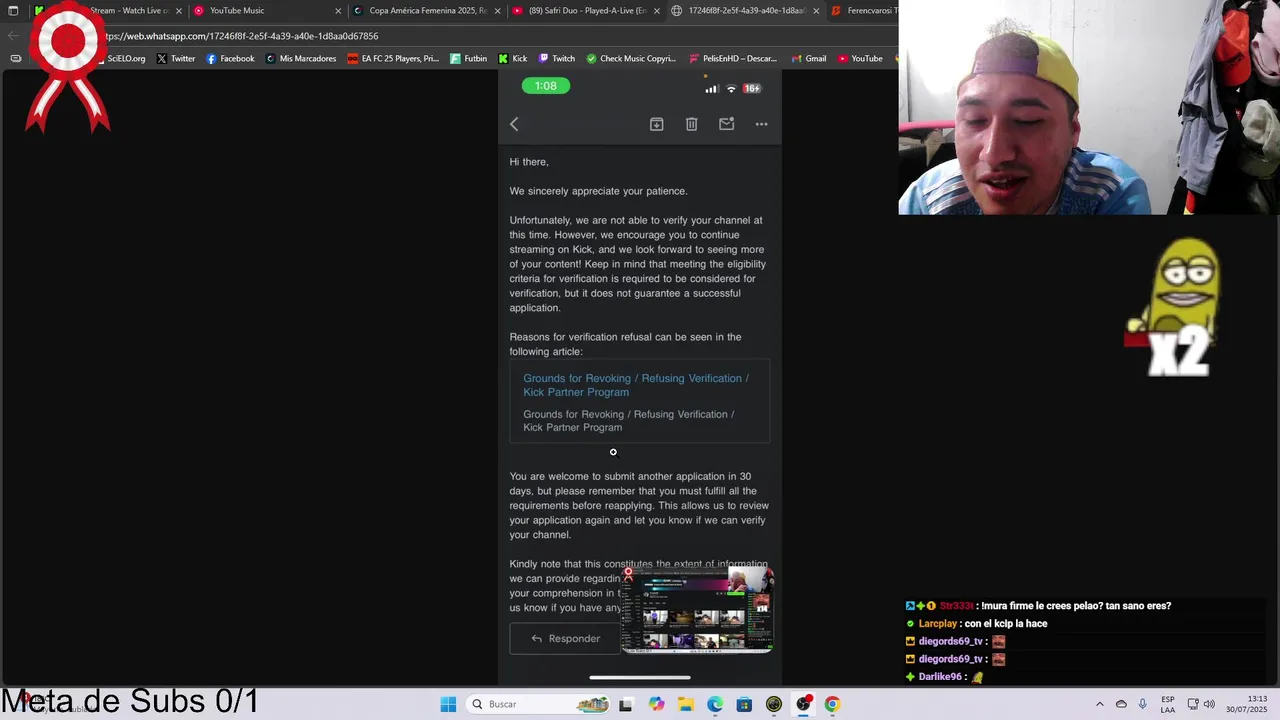1280x720 pixels.
Task: Click the microphone tray icon
Action: pyautogui.click(x=1143, y=704)
